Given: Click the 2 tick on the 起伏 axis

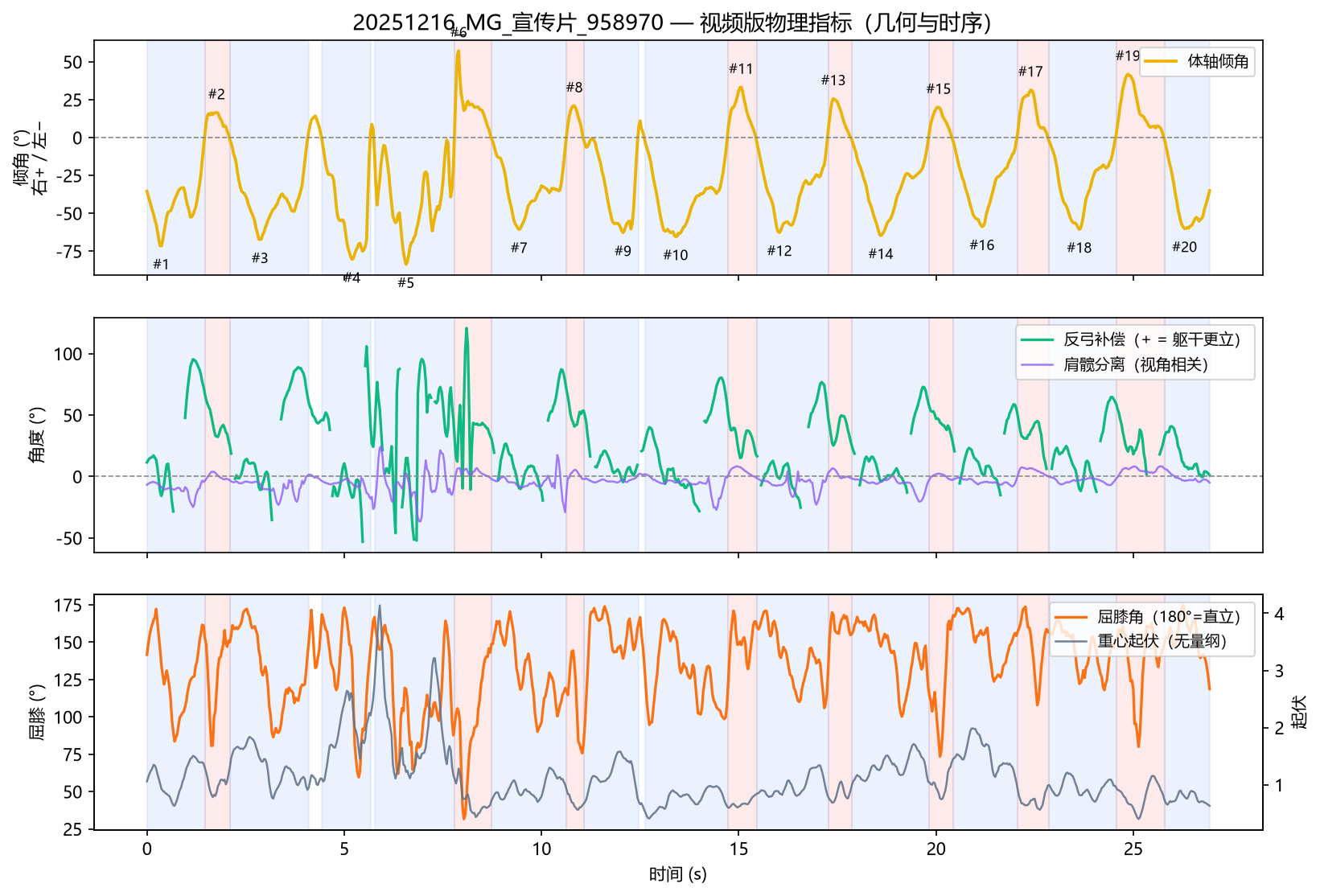Looking at the screenshot, I should pos(1279,729).
